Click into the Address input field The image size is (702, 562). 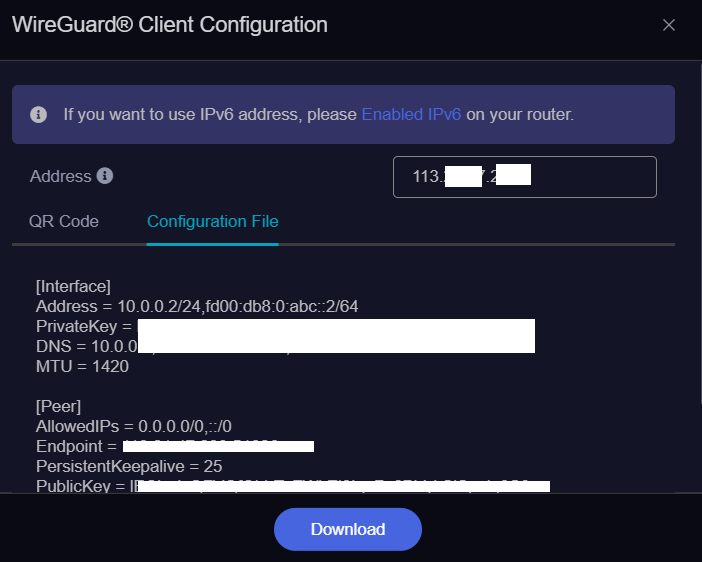tap(524, 177)
